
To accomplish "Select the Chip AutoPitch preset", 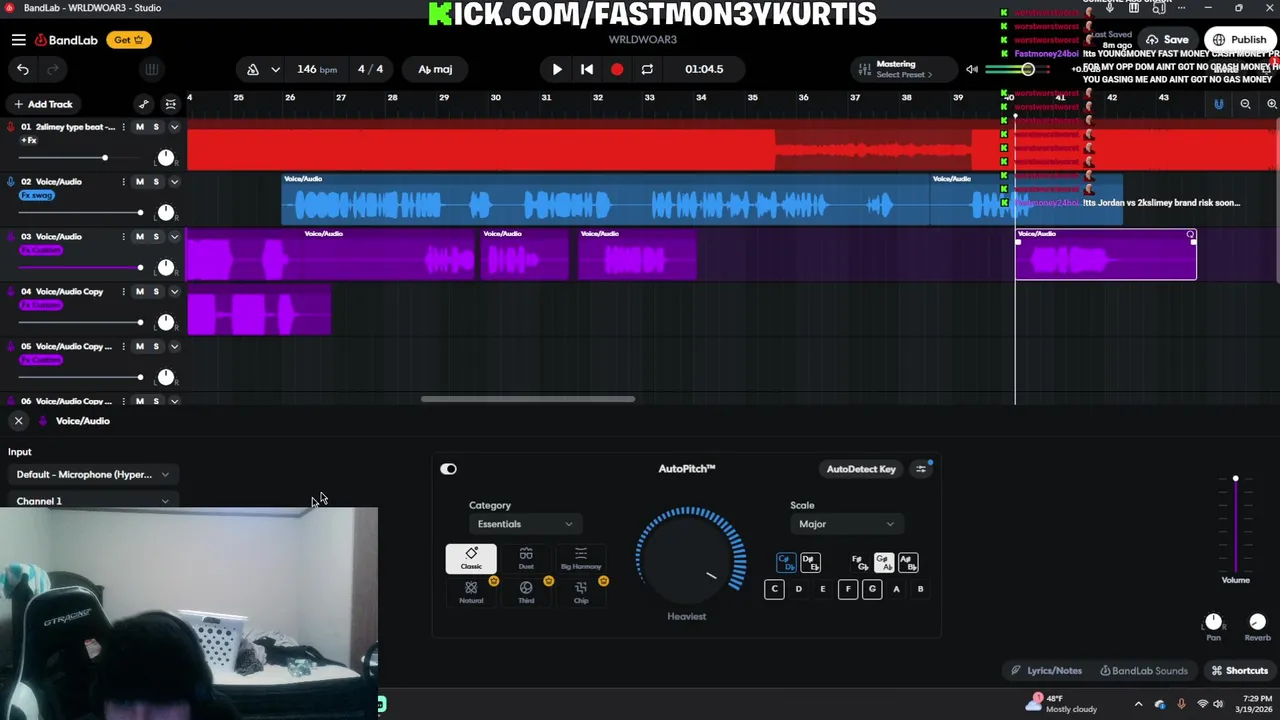I will click(x=581, y=592).
